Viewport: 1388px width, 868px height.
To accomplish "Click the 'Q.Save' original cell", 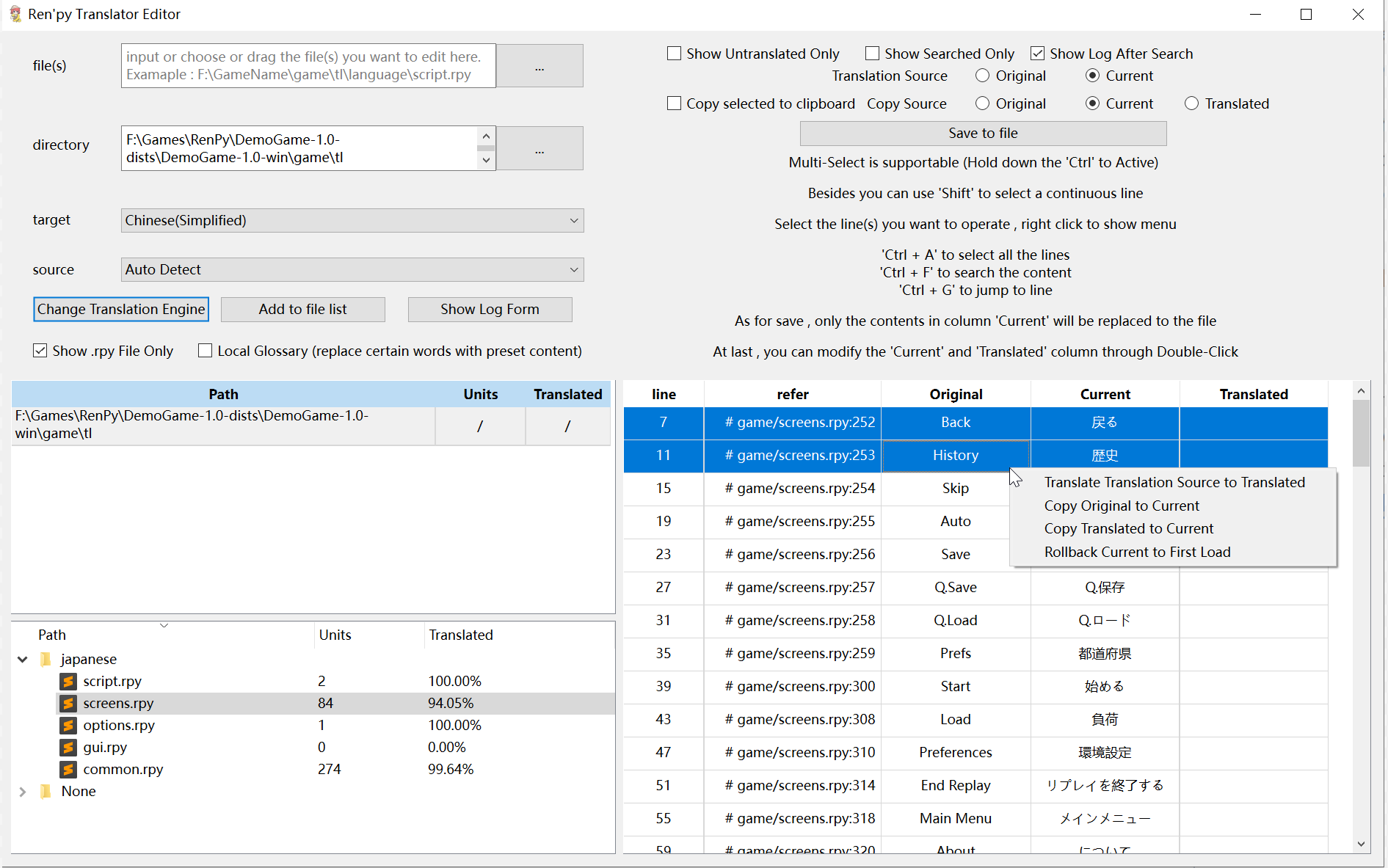I will [x=956, y=587].
